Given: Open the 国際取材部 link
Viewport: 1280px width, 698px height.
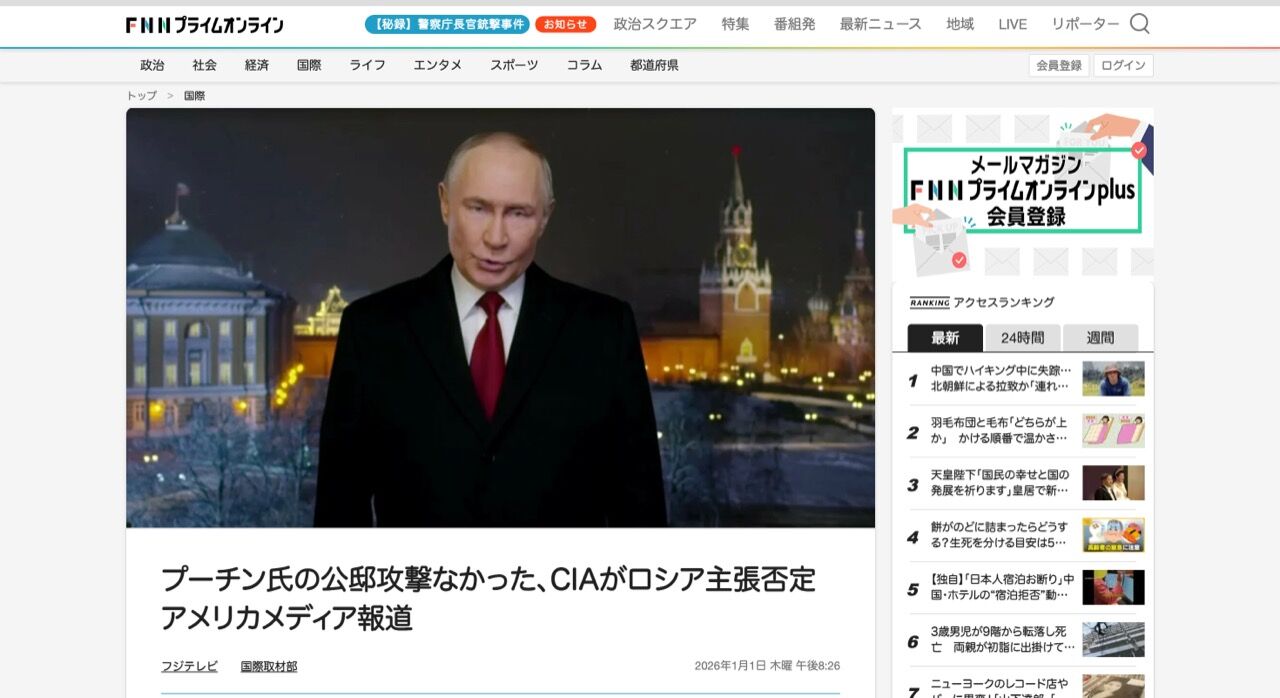Looking at the screenshot, I should (x=268, y=666).
